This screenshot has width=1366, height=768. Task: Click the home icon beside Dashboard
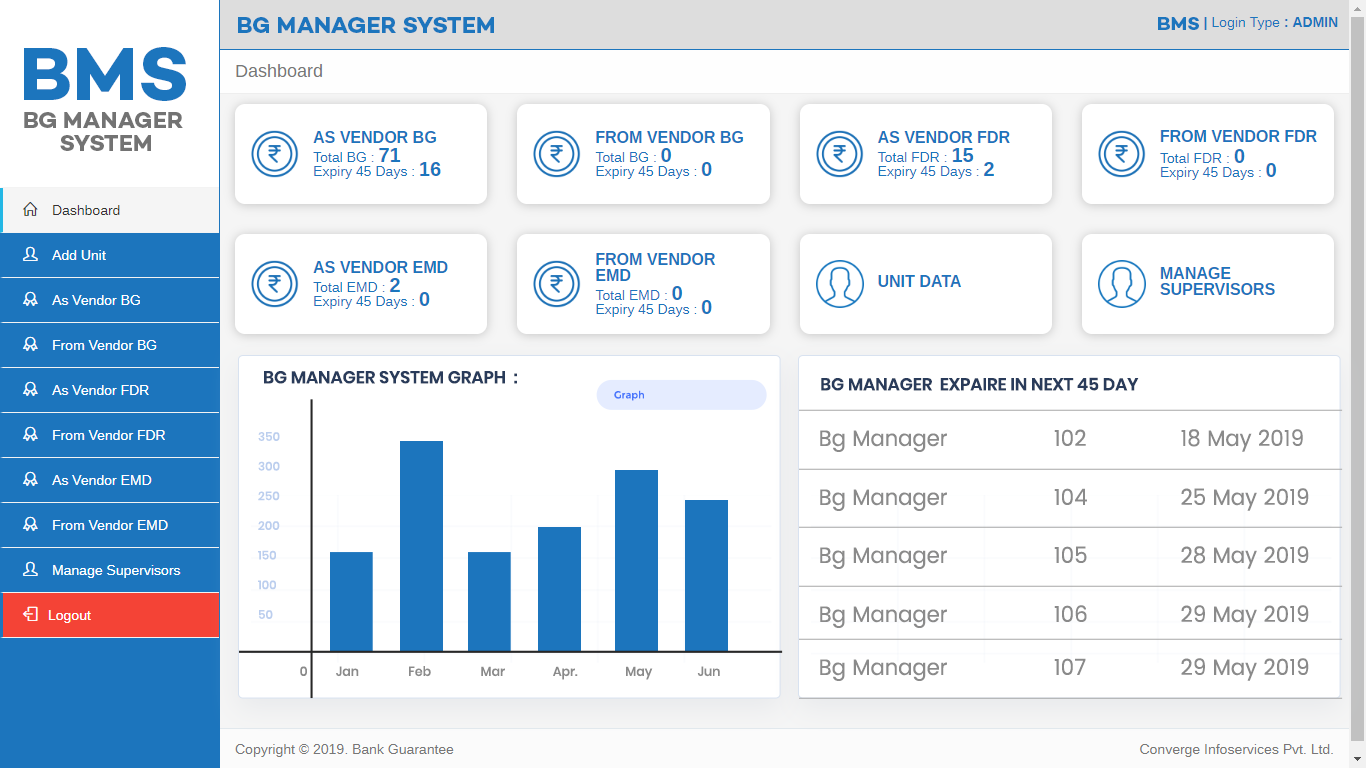[30, 210]
